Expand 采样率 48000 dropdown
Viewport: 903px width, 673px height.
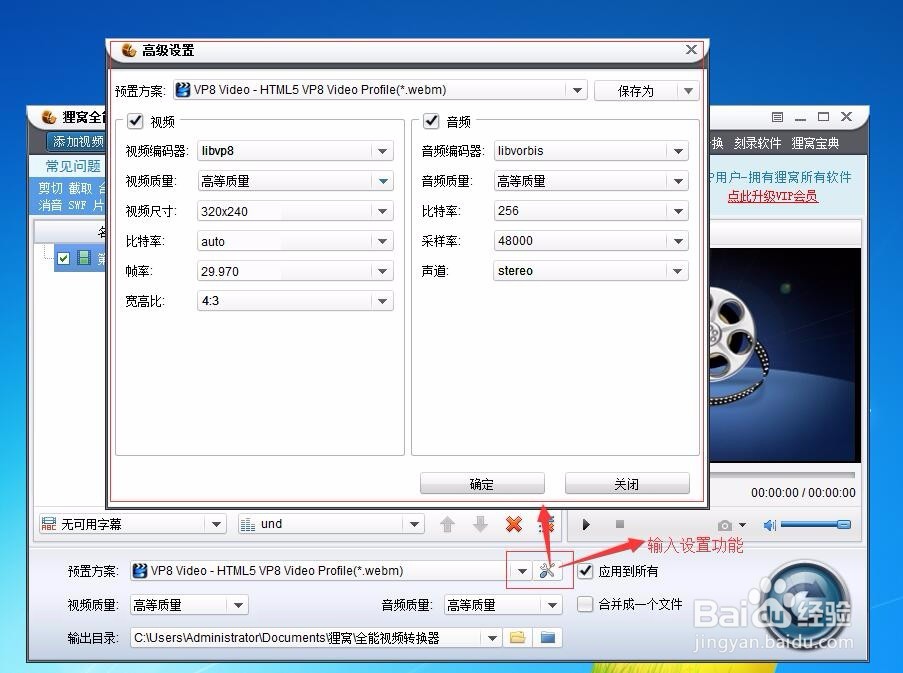click(x=678, y=241)
